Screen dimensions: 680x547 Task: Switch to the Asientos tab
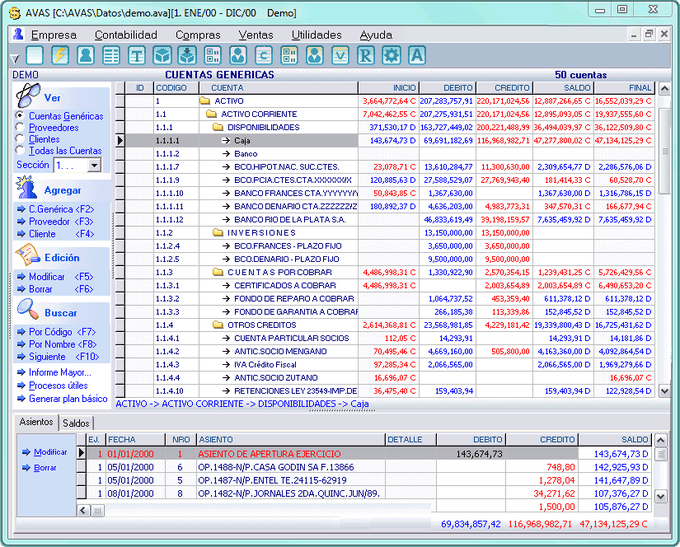(36, 422)
